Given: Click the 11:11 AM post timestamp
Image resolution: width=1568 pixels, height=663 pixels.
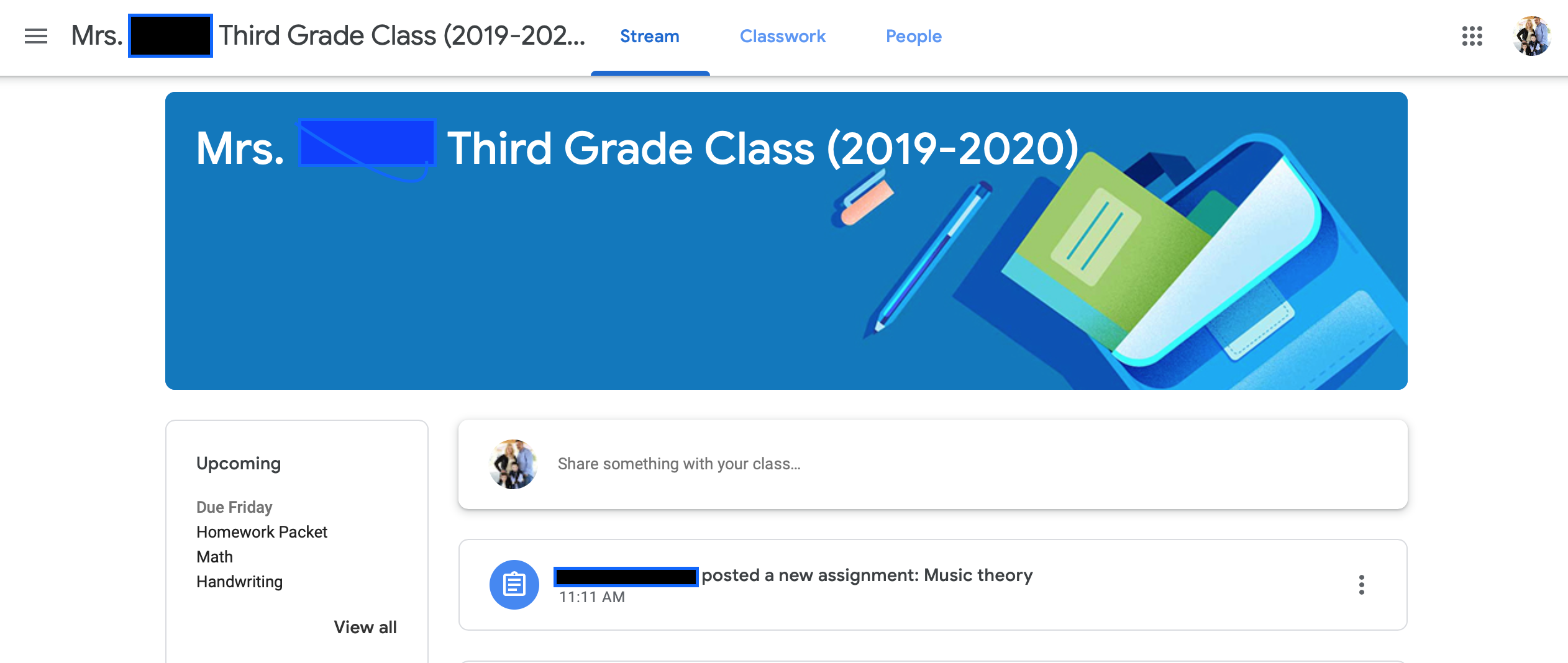Looking at the screenshot, I should tap(592, 597).
